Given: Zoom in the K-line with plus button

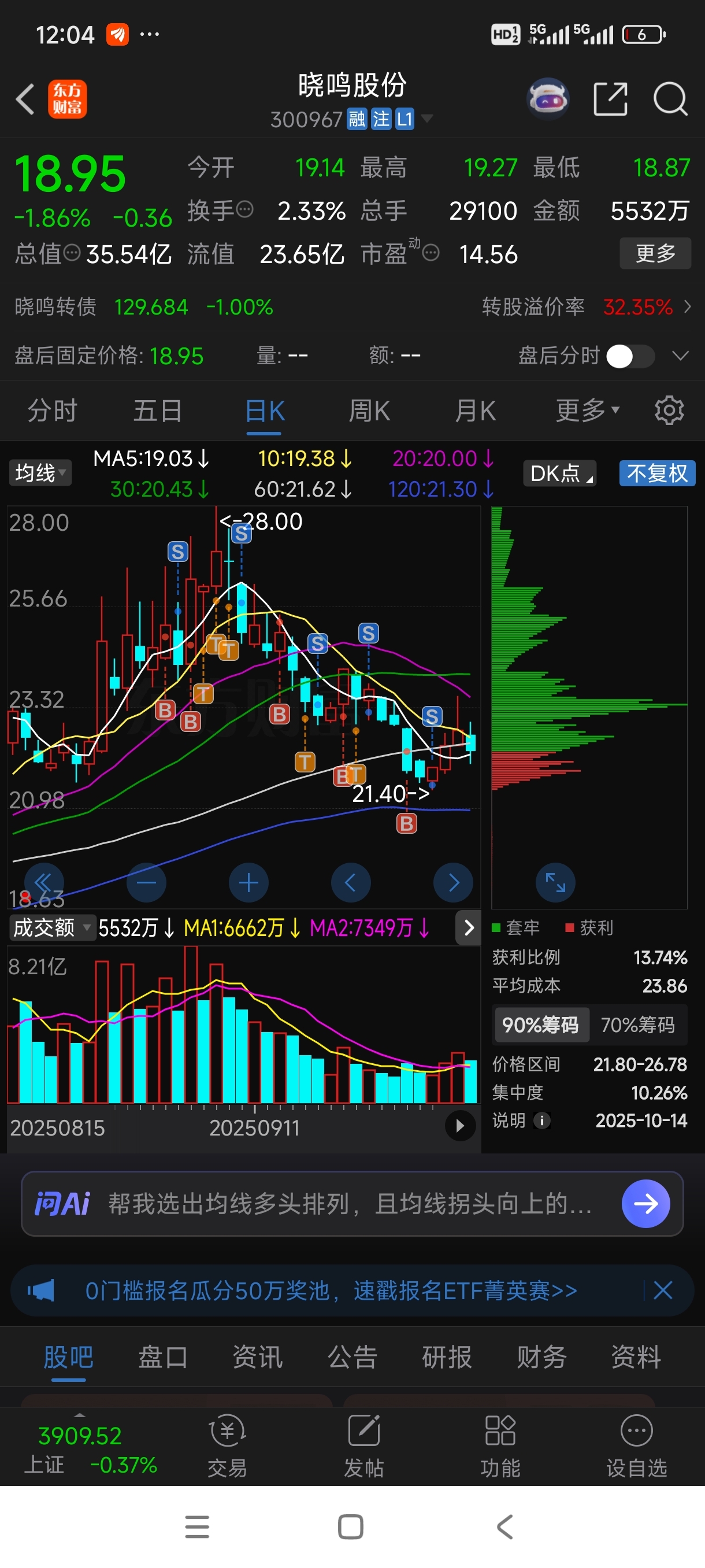Looking at the screenshot, I should tap(248, 883).
